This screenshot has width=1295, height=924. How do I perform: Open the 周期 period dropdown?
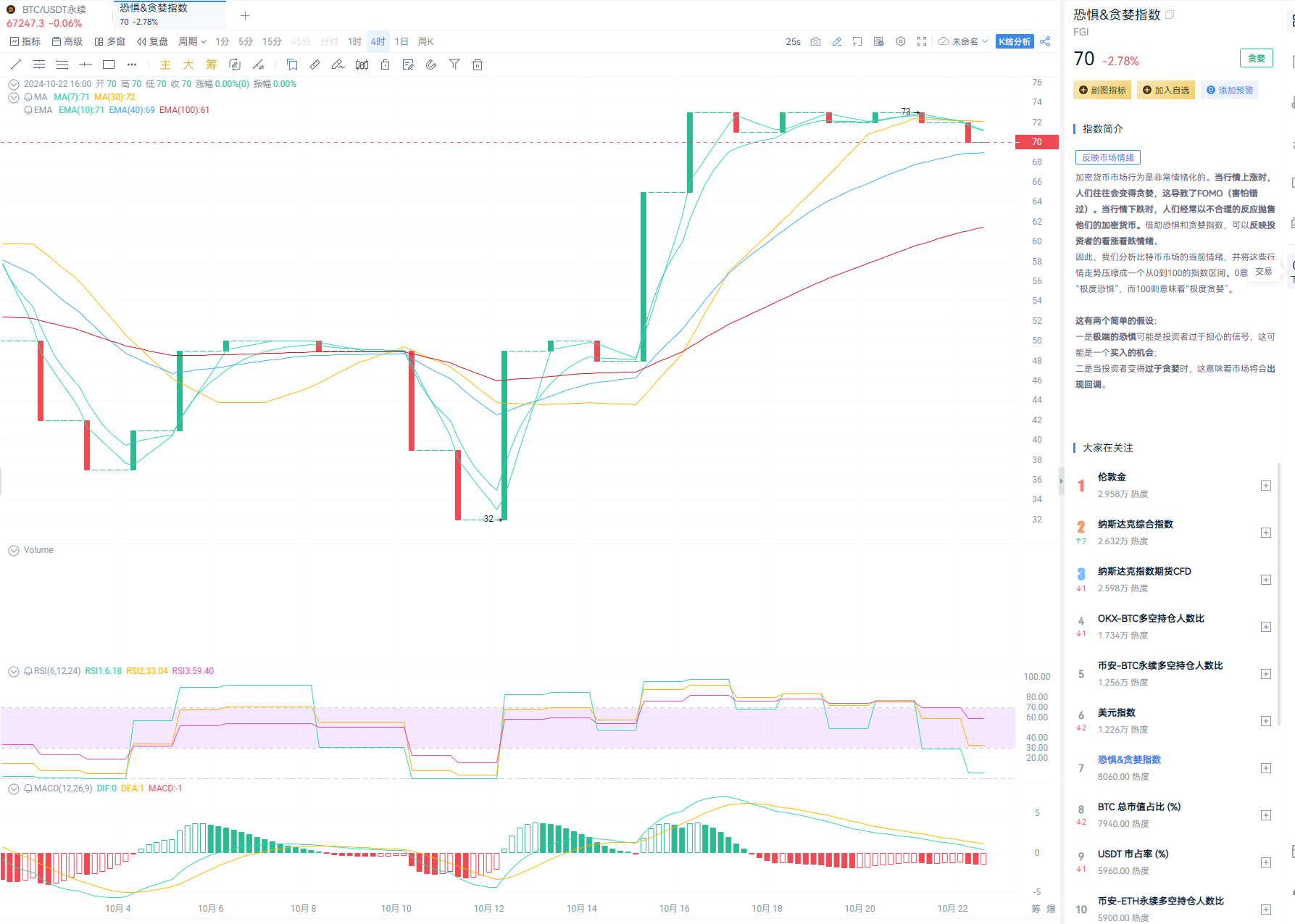click(192, 41)
